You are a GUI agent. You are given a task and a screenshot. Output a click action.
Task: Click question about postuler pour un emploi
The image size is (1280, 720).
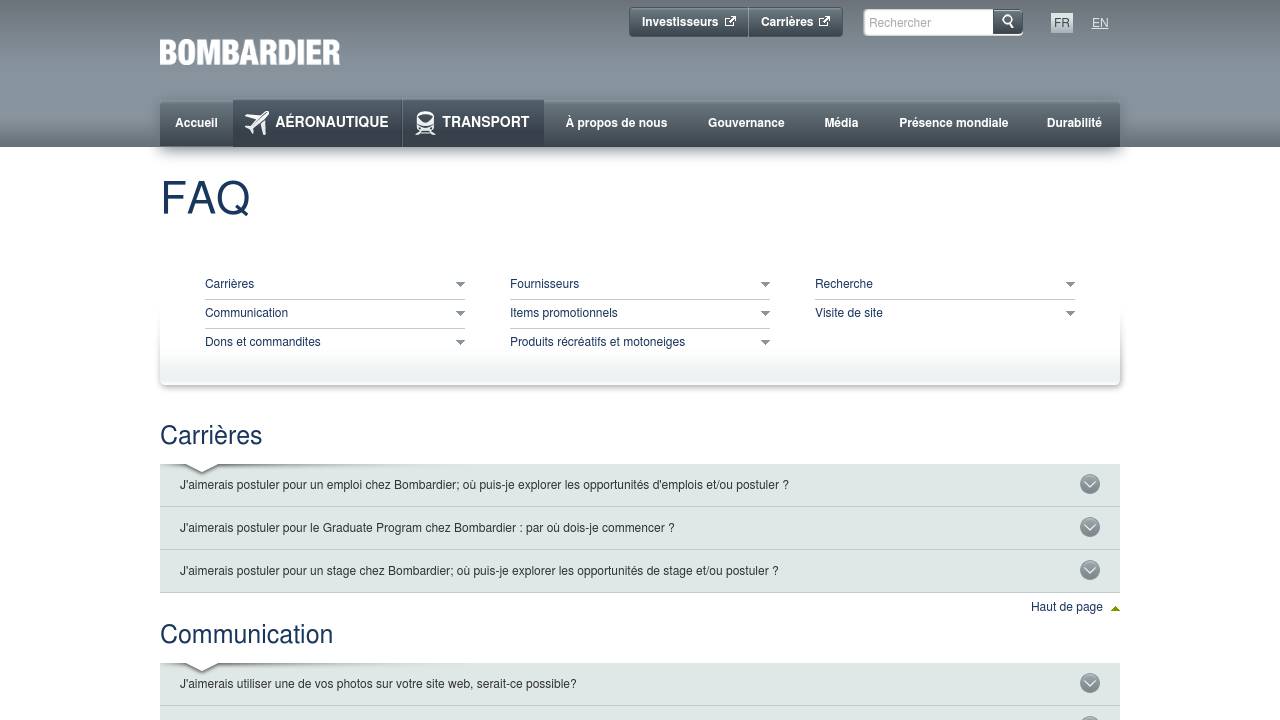484,485
